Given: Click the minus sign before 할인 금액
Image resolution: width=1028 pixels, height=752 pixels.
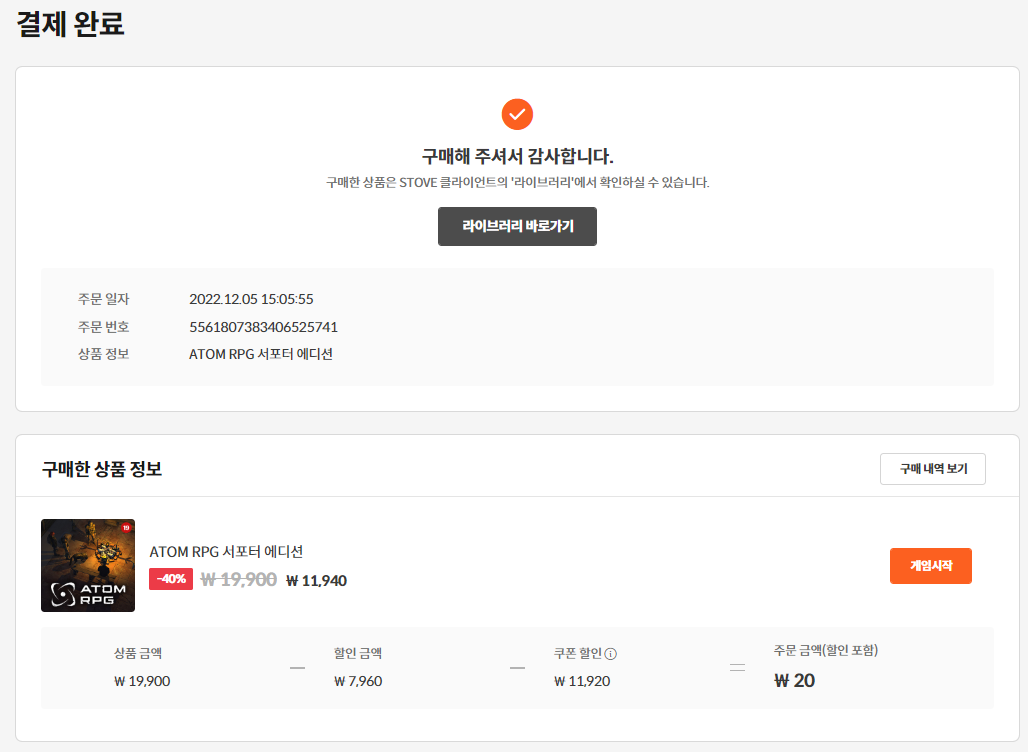Looking at the screenshot, I should click(x=297, y=668).
